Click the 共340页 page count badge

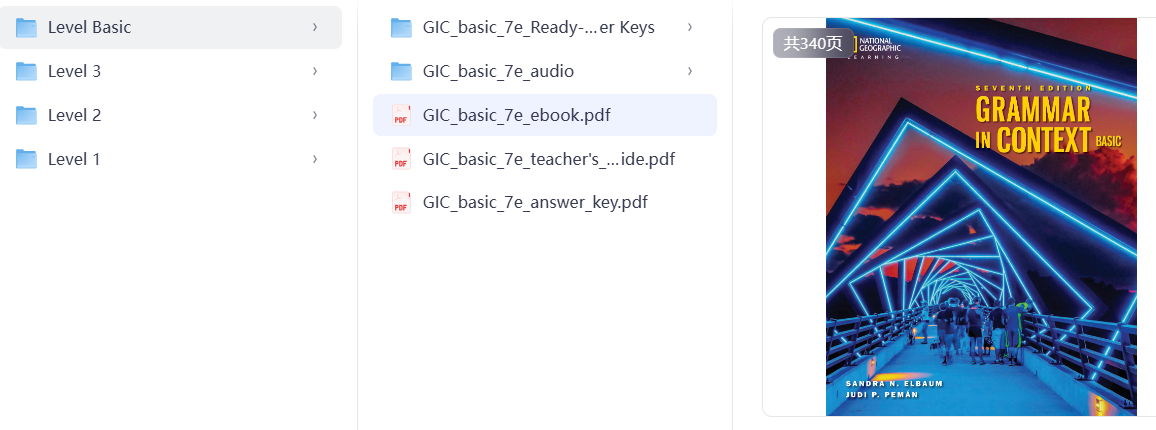pyautogui.click(x=813, y=43)
